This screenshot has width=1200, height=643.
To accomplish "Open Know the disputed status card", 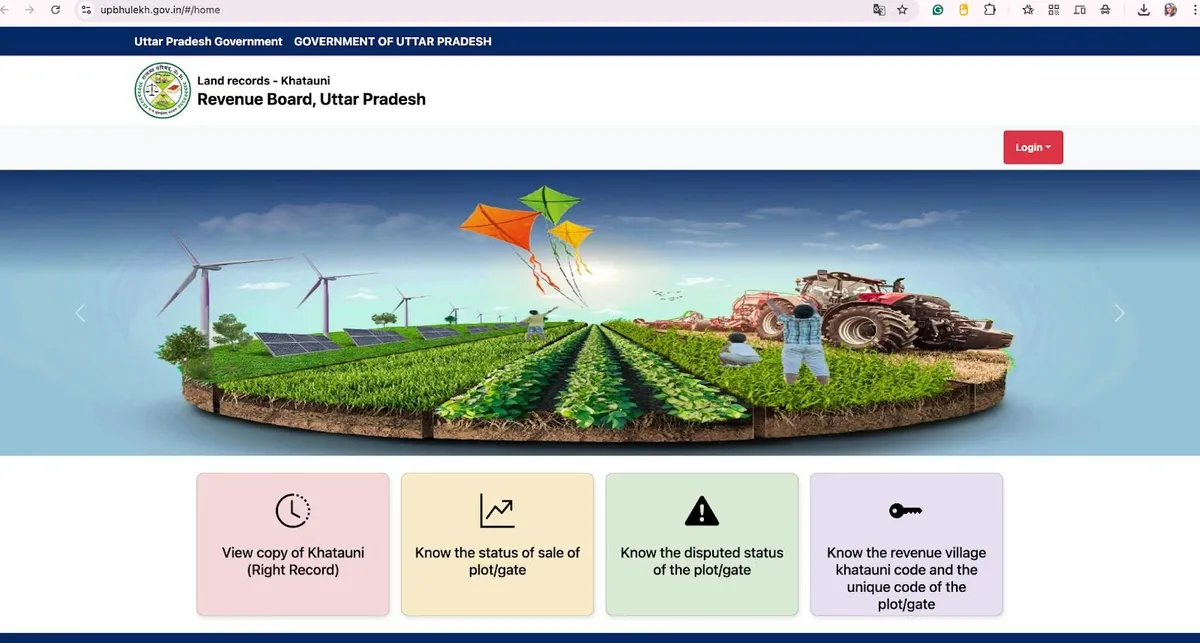I will pos(702,560).
